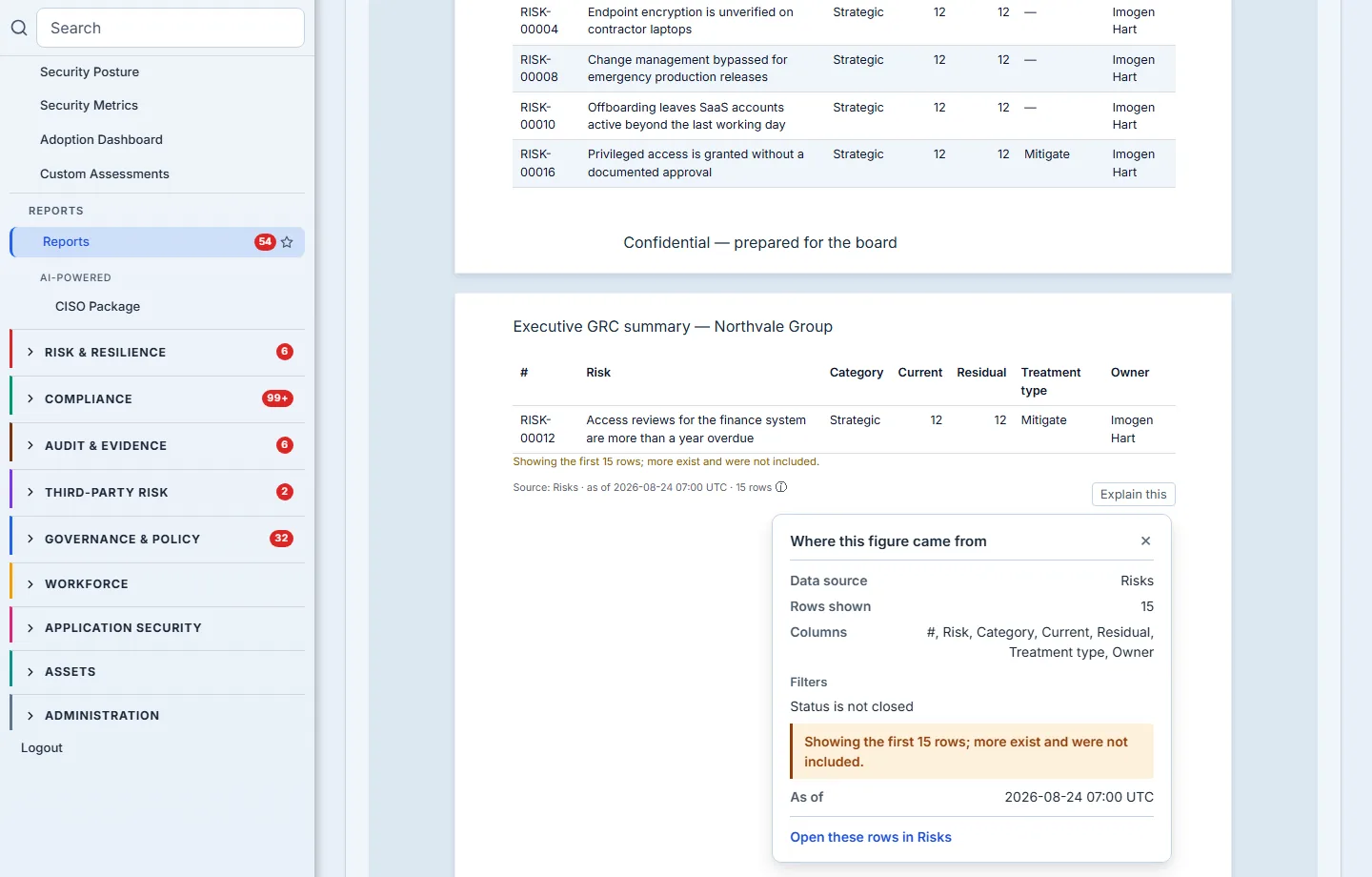Go to Adoption Dashboard
Screen dimensions: 1372x877
(x=101, y=139)
